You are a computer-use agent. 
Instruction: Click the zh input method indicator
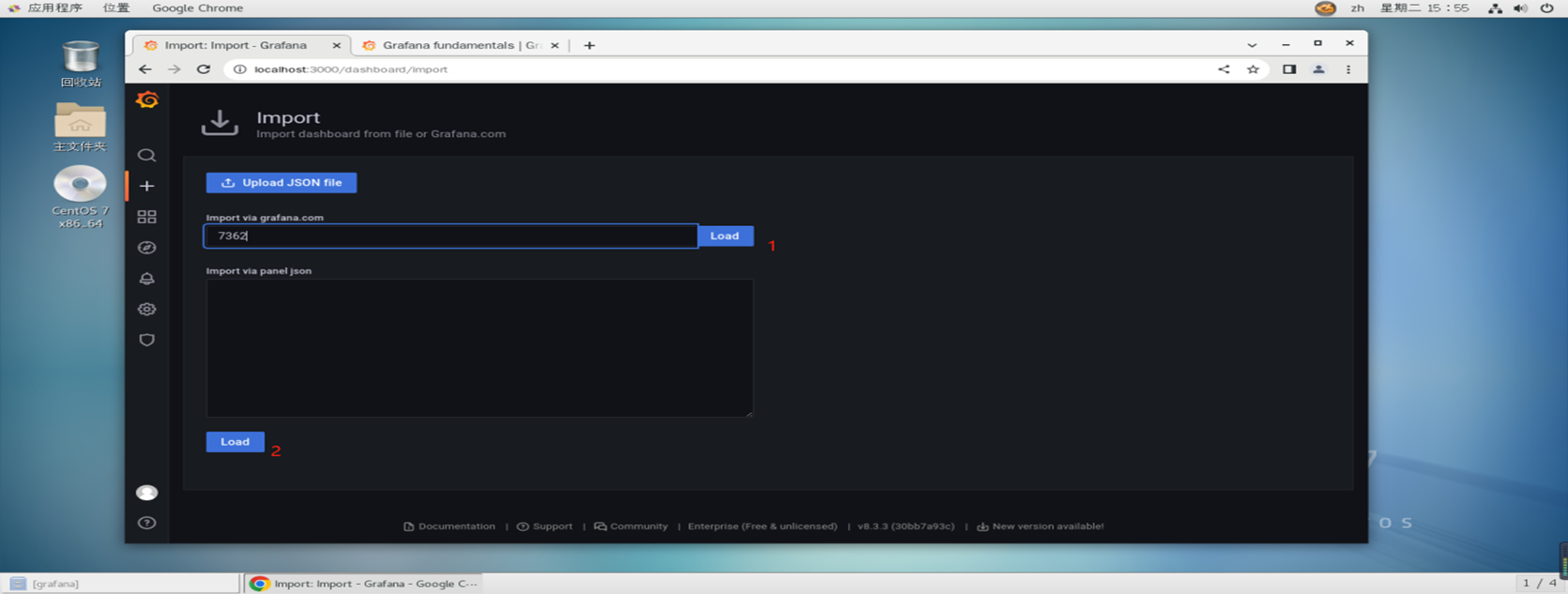(1357, 8)
